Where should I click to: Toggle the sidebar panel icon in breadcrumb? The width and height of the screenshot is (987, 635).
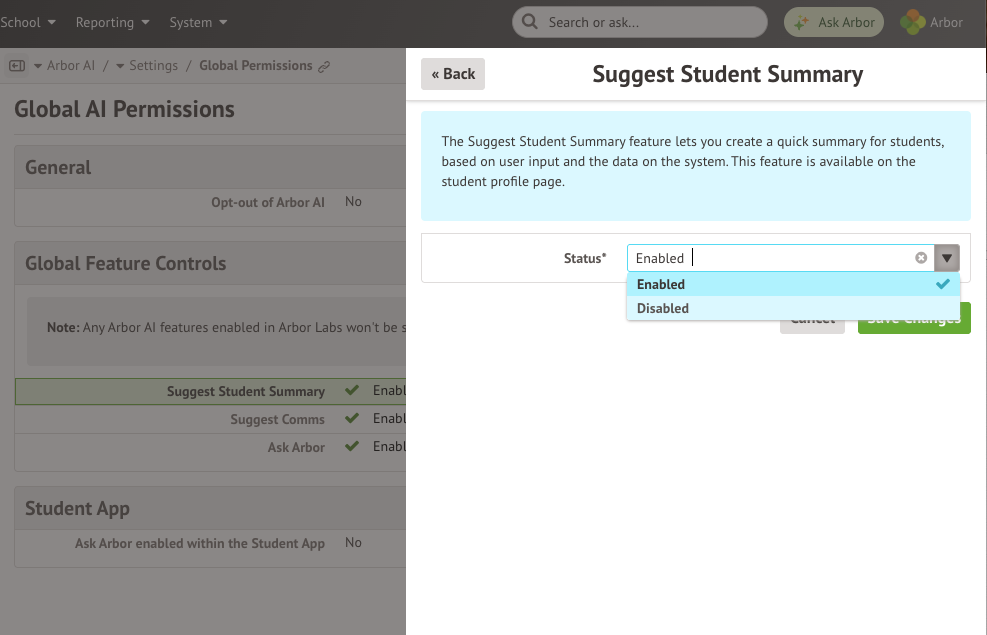point(17,66)
